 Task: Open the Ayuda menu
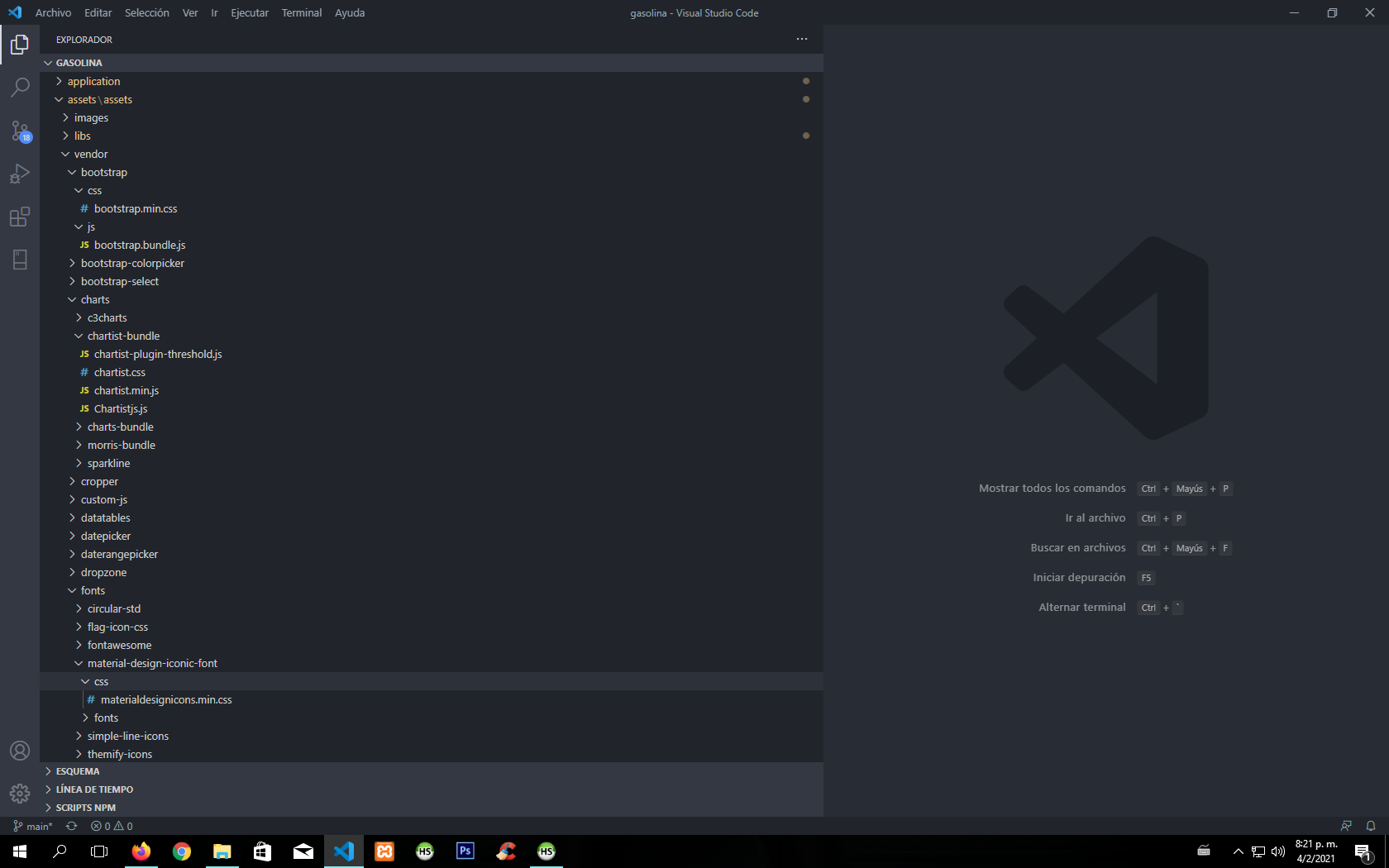[350, 12]
